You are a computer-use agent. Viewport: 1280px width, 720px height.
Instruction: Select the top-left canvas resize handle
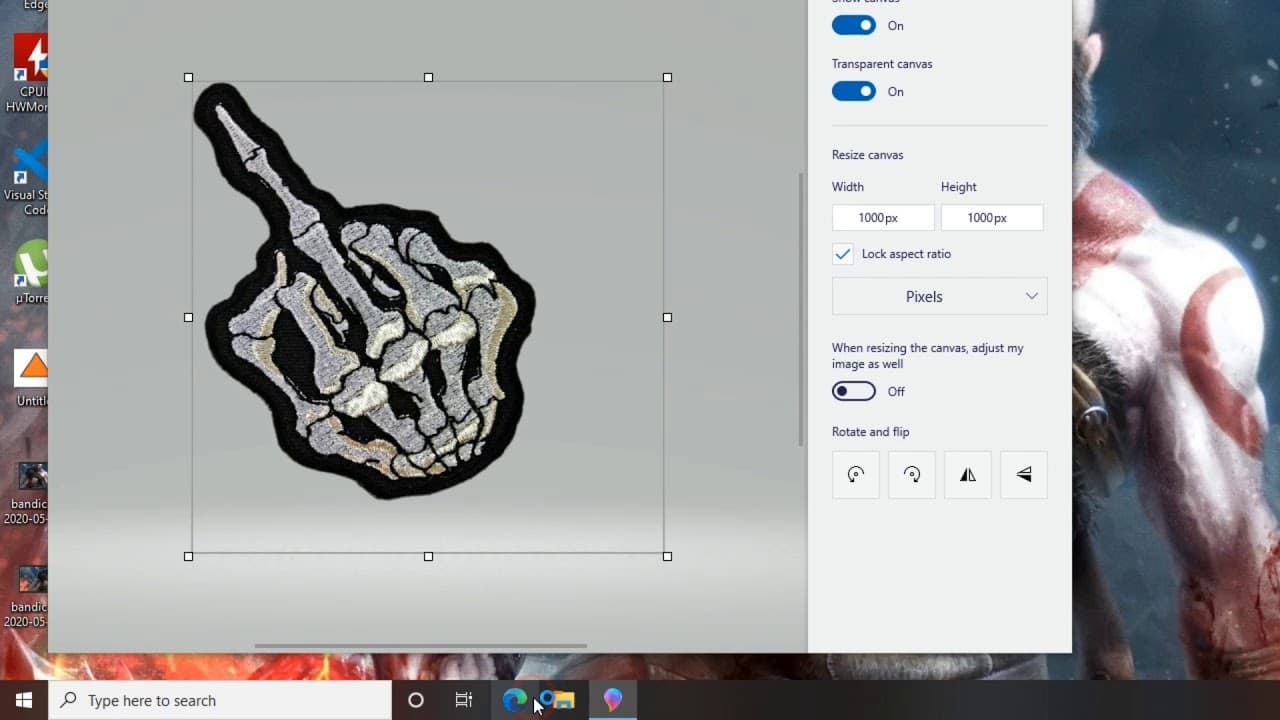(x=189, y=77)
